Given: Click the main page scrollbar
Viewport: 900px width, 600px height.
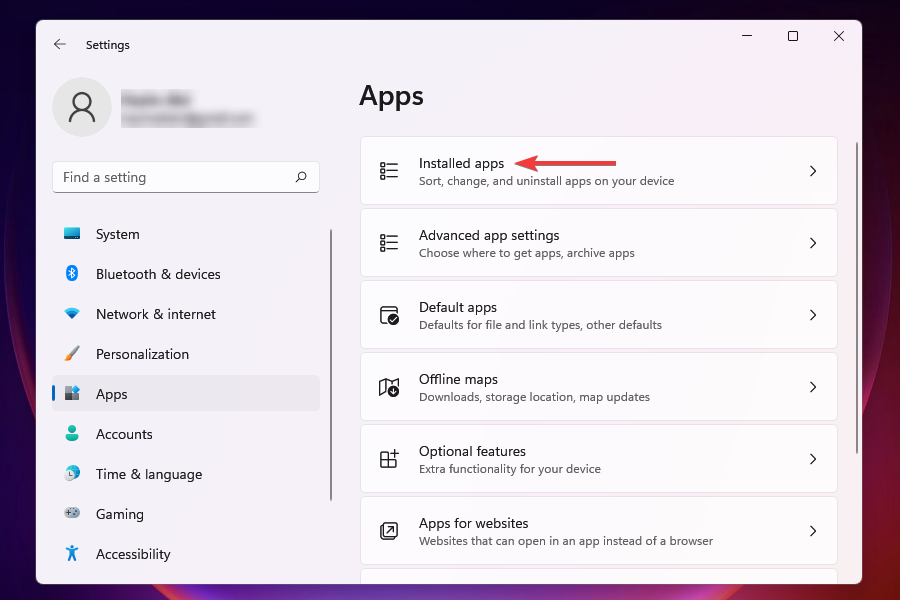Looking at the screenshot, I should point(856,297).
